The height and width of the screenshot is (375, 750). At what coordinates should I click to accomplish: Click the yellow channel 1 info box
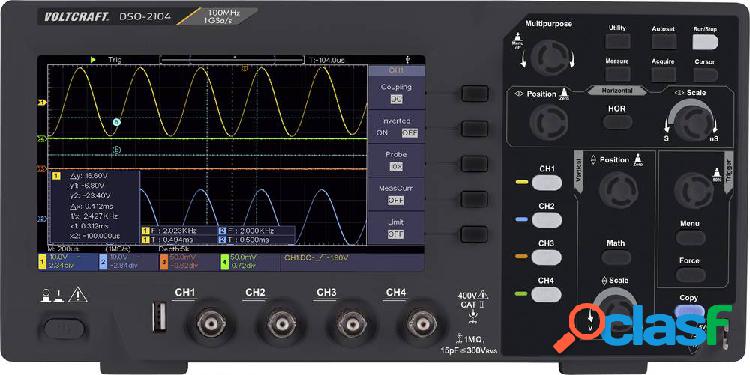(67, 262)
